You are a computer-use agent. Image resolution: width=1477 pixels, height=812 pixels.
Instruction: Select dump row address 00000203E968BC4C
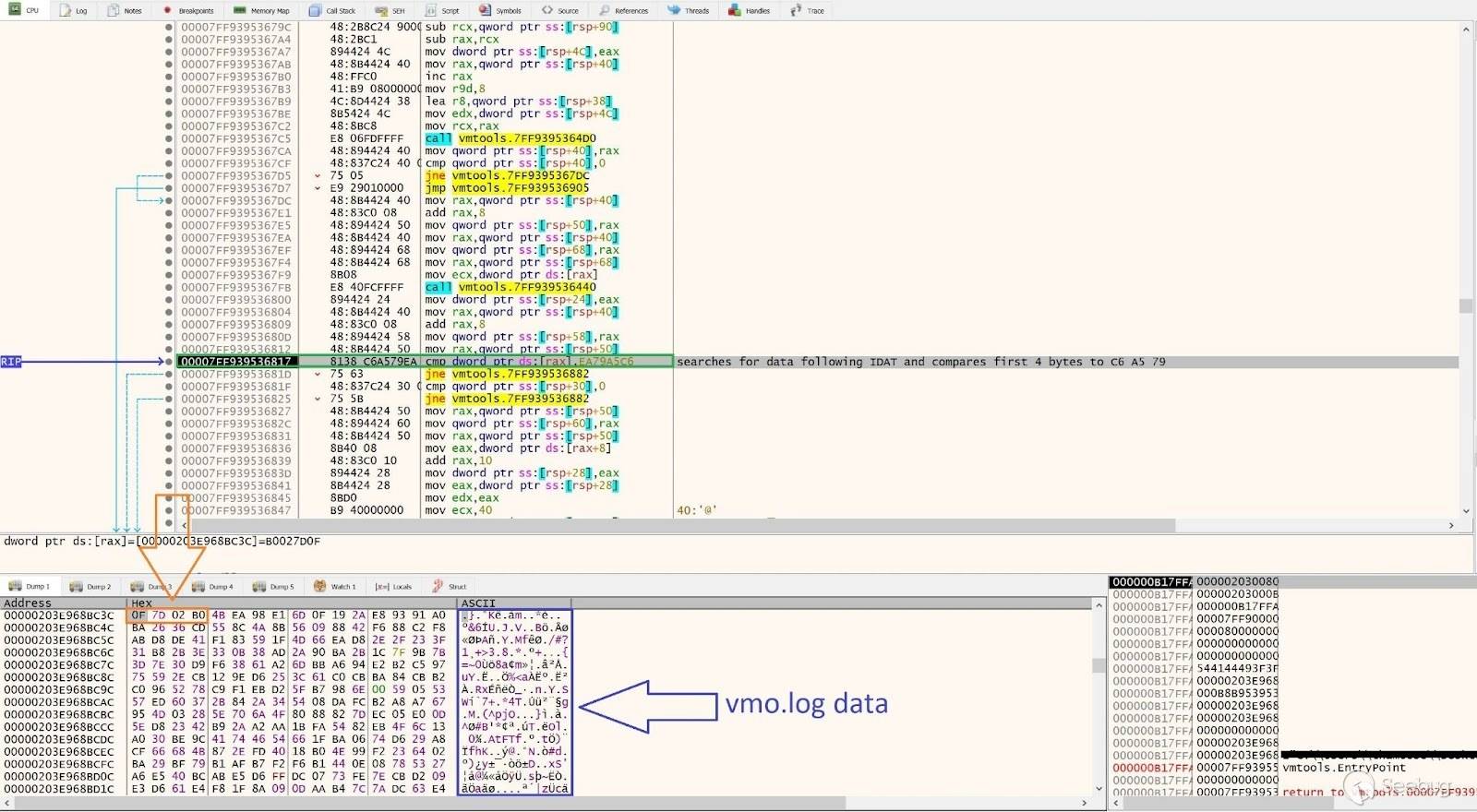click(59, 627)
